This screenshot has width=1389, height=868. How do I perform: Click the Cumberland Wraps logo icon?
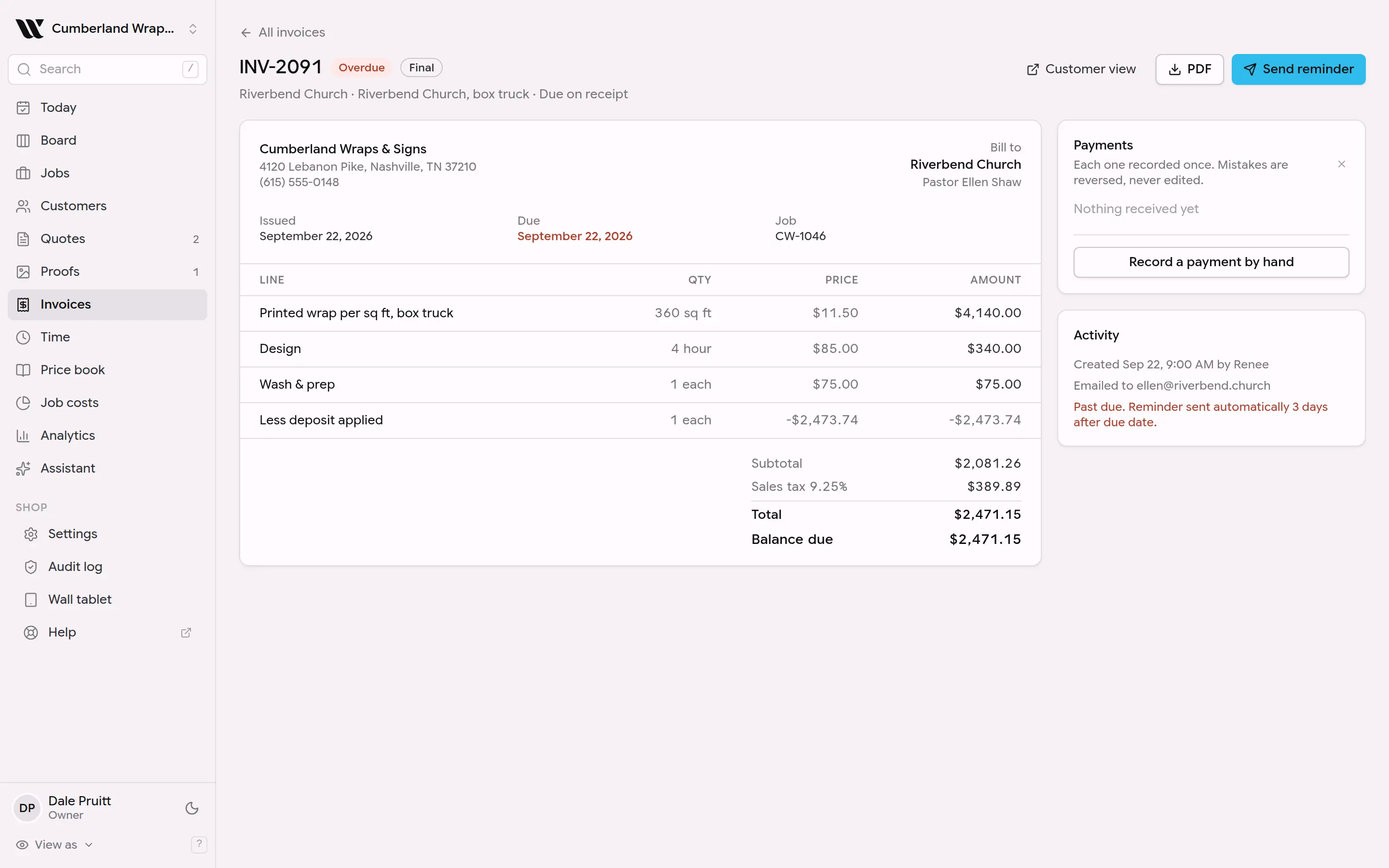click(x=29, y=29)
